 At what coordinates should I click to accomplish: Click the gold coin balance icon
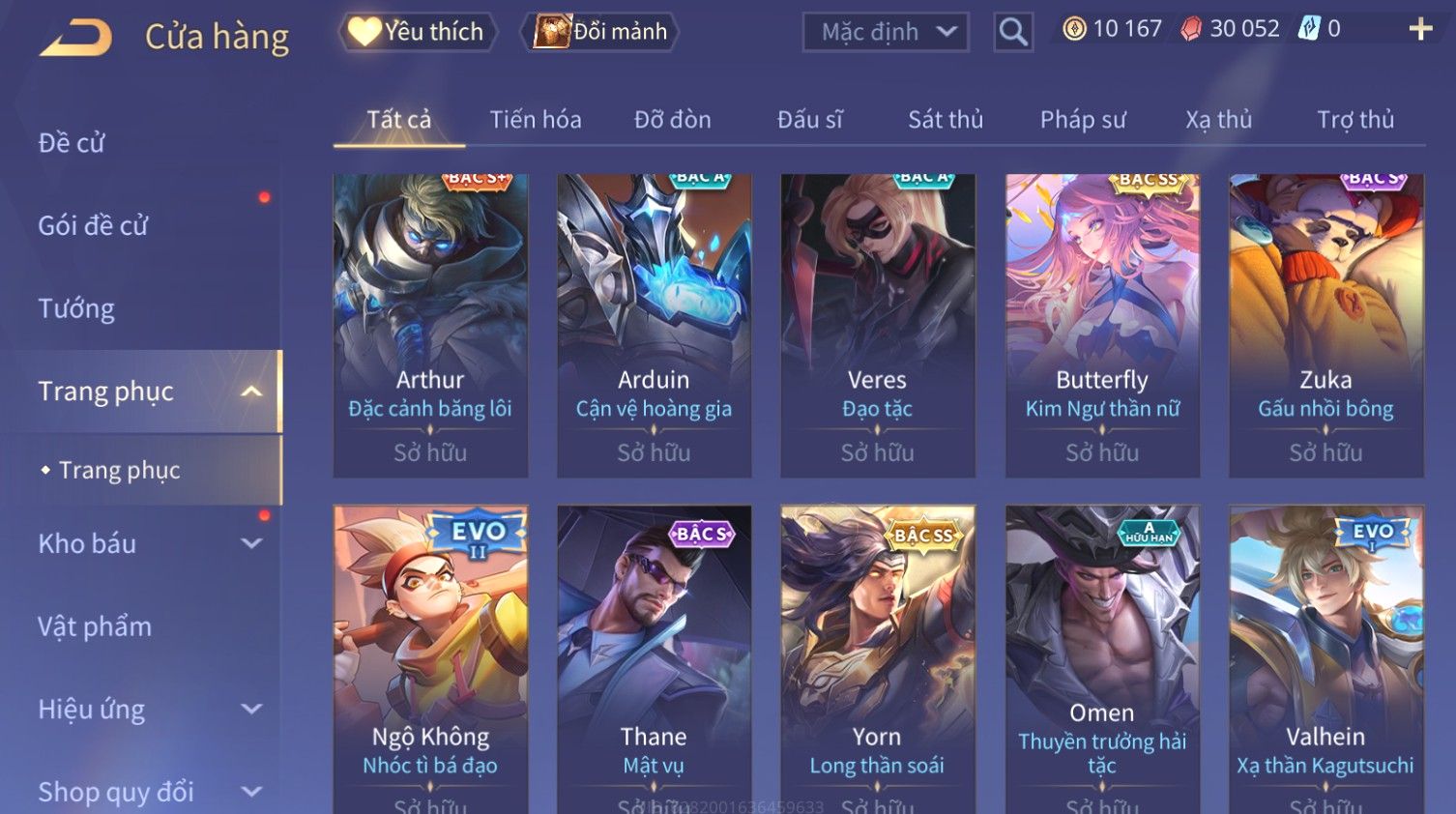(x=1074, y=29)
